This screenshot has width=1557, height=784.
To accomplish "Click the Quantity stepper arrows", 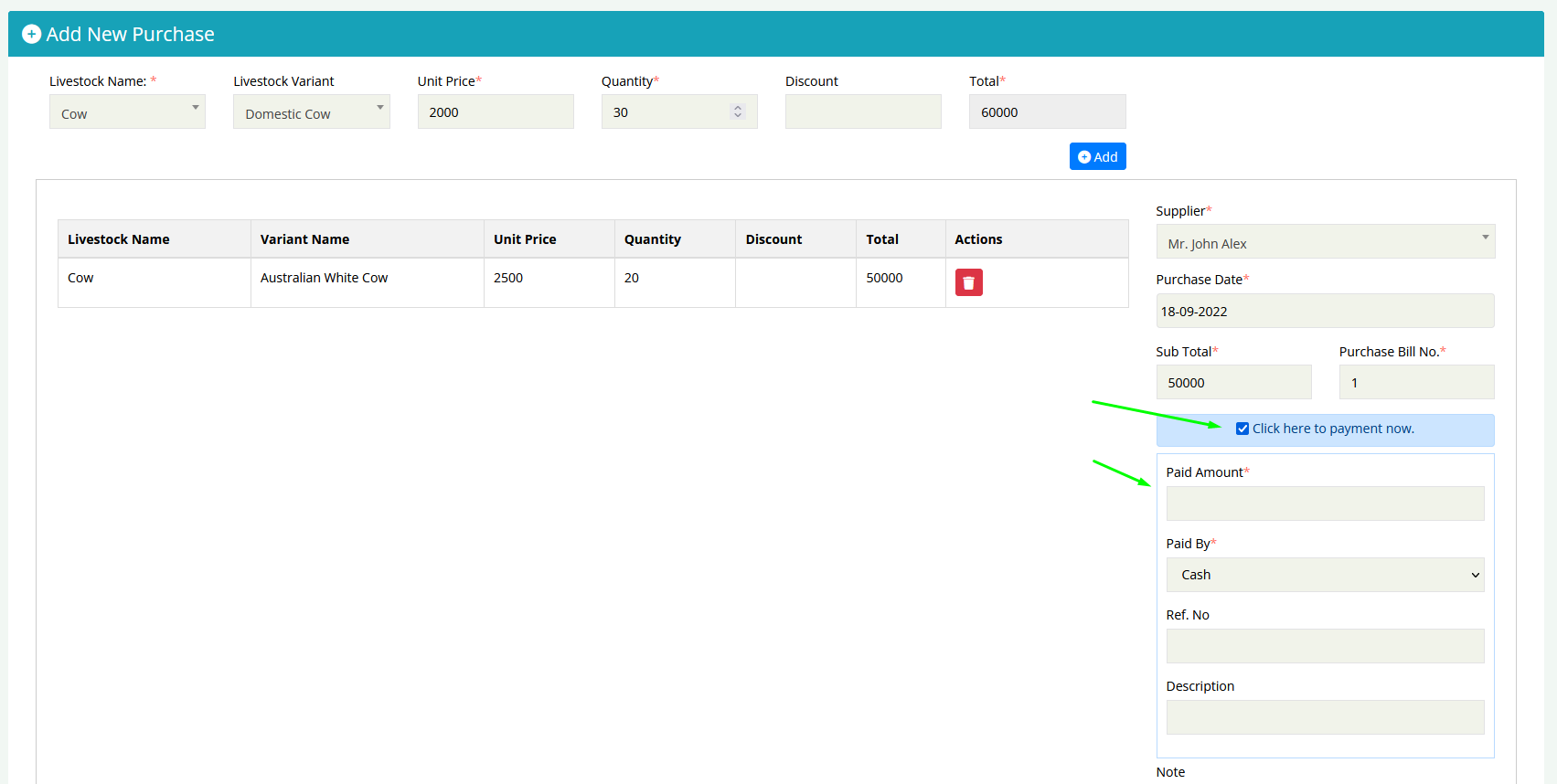I will pyautogui.click(x=738, y=111).
